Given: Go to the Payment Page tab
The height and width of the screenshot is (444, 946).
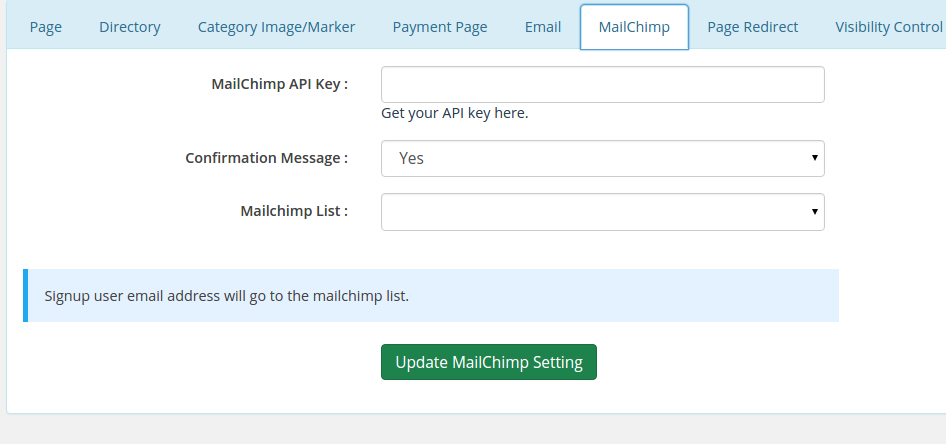Looking at the screenshot, I should click(x=440, y=27).
